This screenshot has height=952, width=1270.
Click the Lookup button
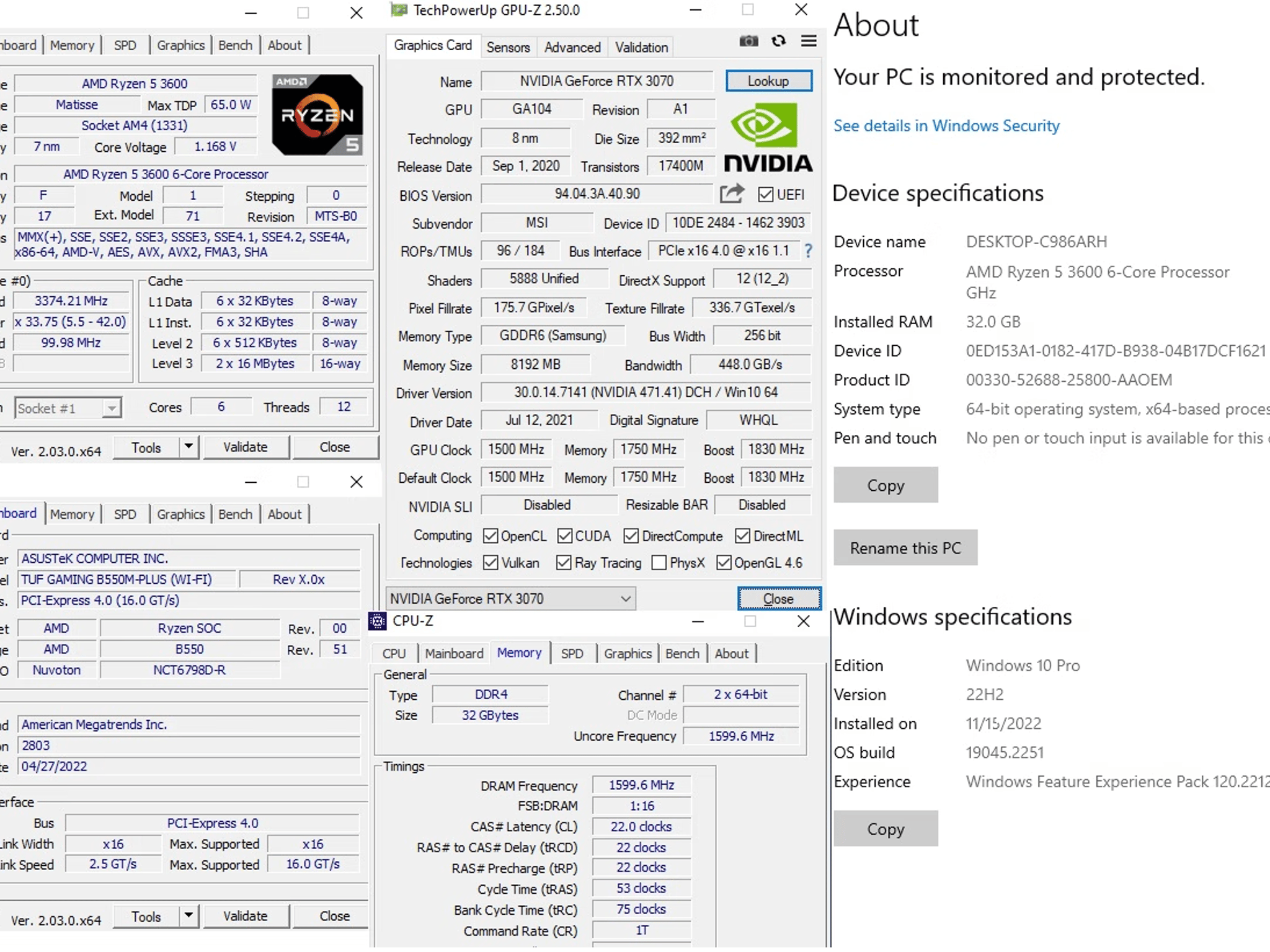point(769,81)
